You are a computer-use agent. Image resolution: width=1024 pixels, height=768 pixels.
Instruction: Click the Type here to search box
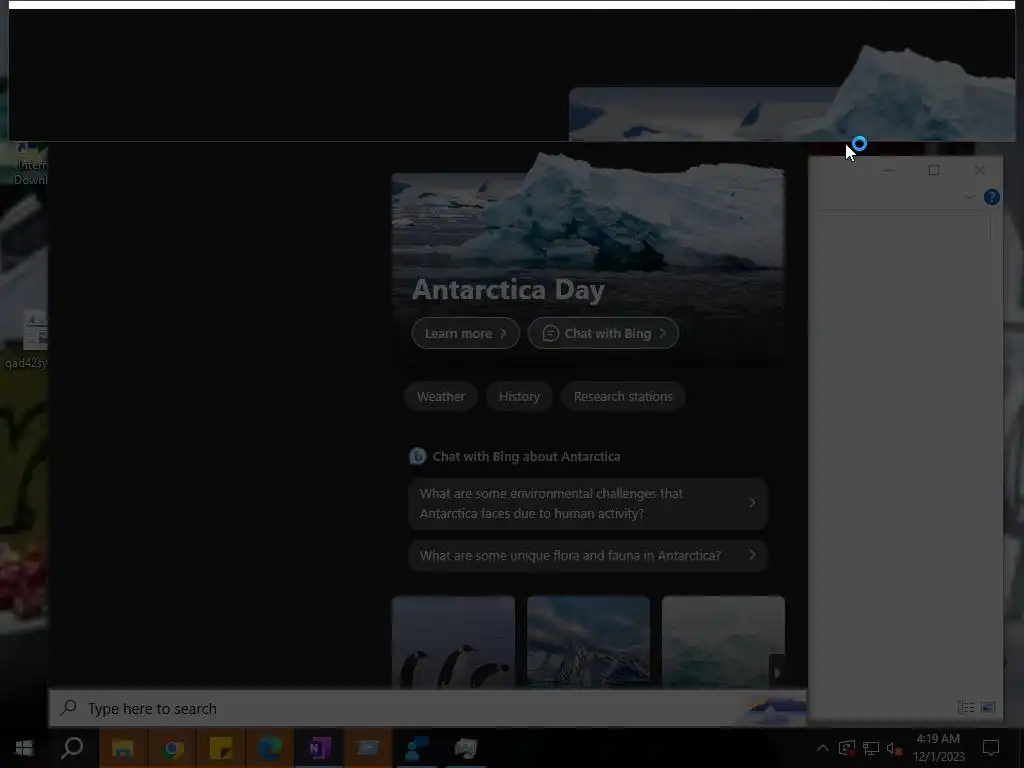coord(428,709)
